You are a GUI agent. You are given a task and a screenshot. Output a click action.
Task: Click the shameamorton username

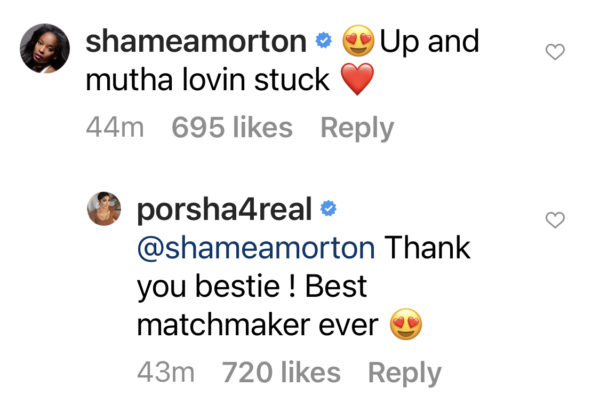pyautogui.click(x=196, y=42)
